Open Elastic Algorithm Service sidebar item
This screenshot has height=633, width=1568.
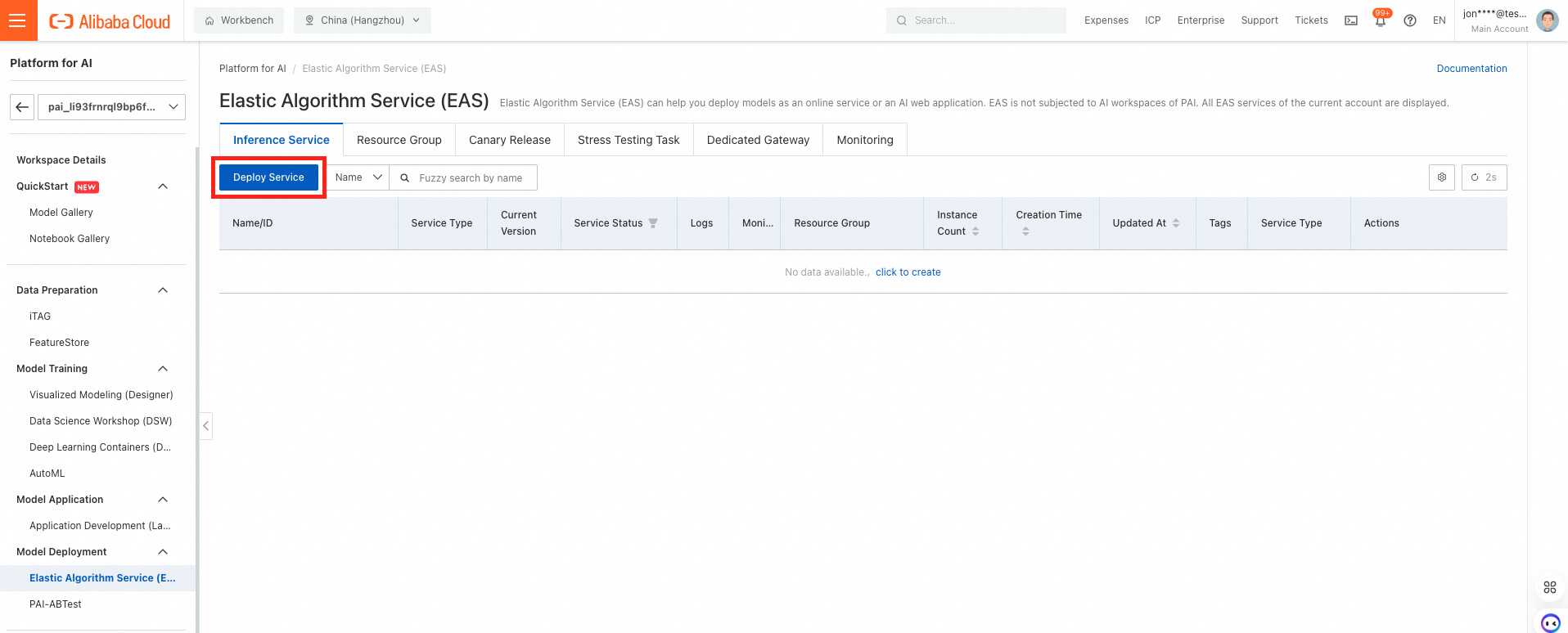pyautogui.click(x=98, y=578)
